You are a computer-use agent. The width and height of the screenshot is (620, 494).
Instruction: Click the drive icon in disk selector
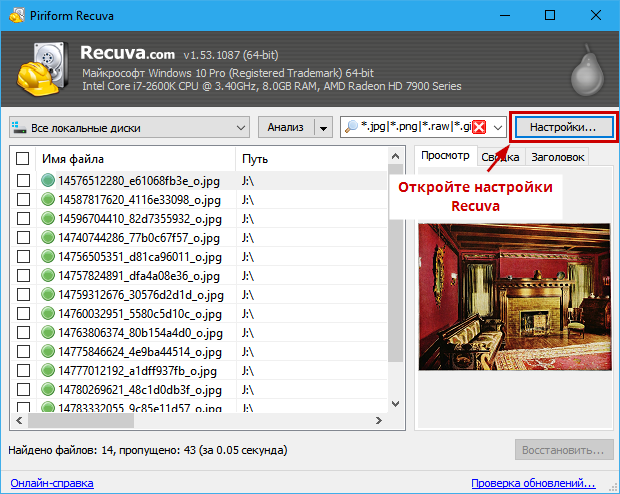pyautogui.click(x=19, y=127)
